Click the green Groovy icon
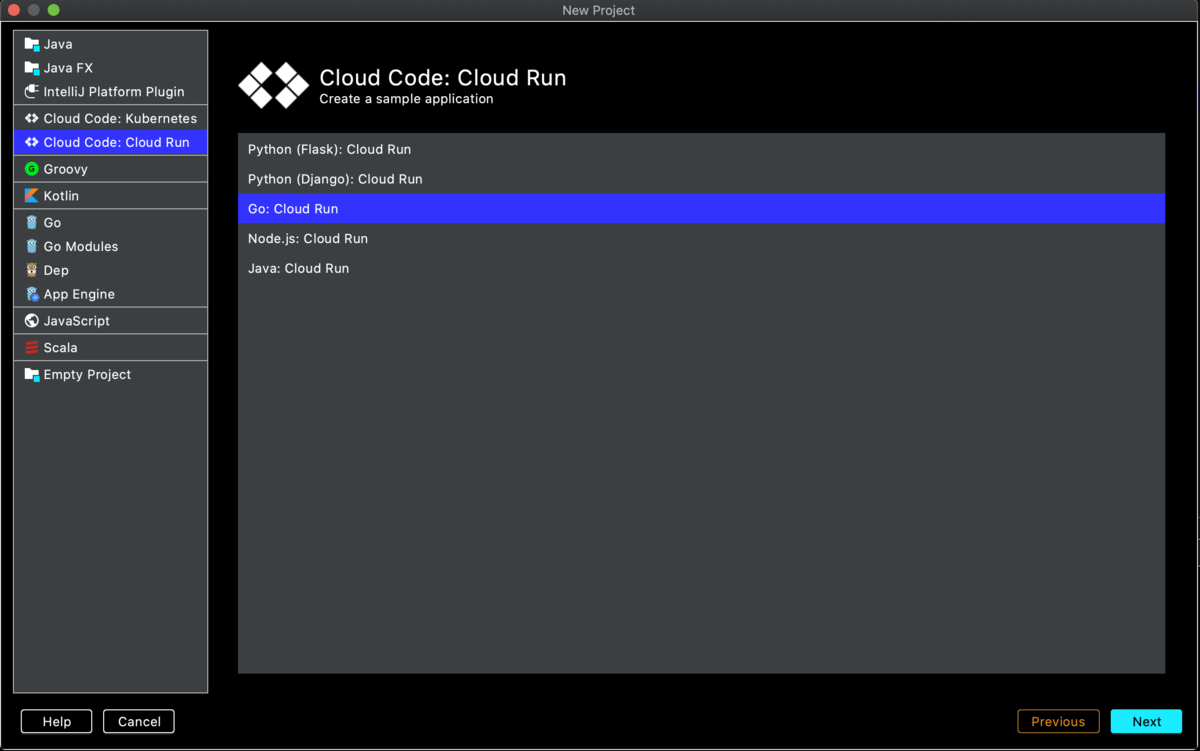This screenshot has height=751, width=1200. pyautogui.click(x=32, y=169)
